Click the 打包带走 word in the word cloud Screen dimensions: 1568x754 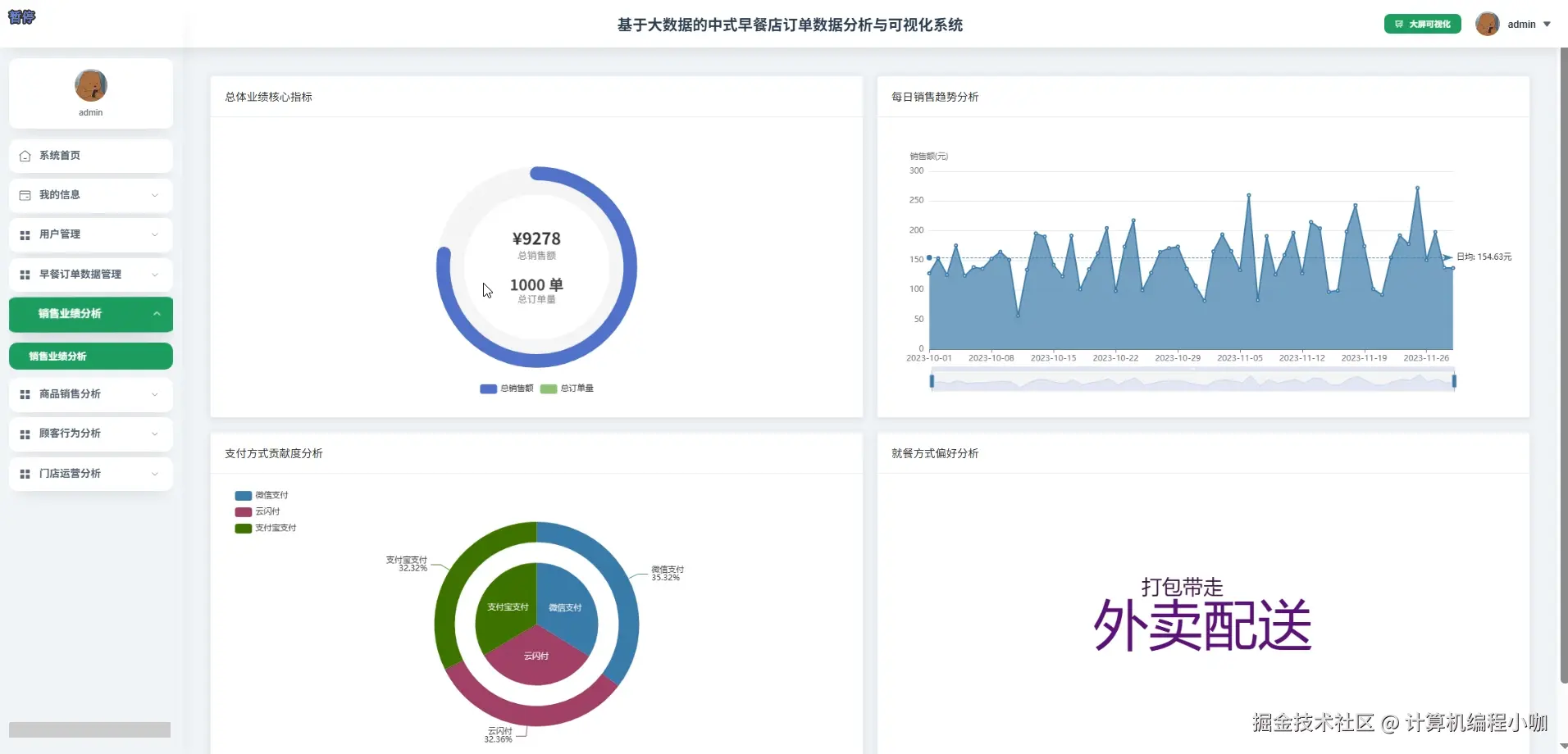tap(1182, 587)
